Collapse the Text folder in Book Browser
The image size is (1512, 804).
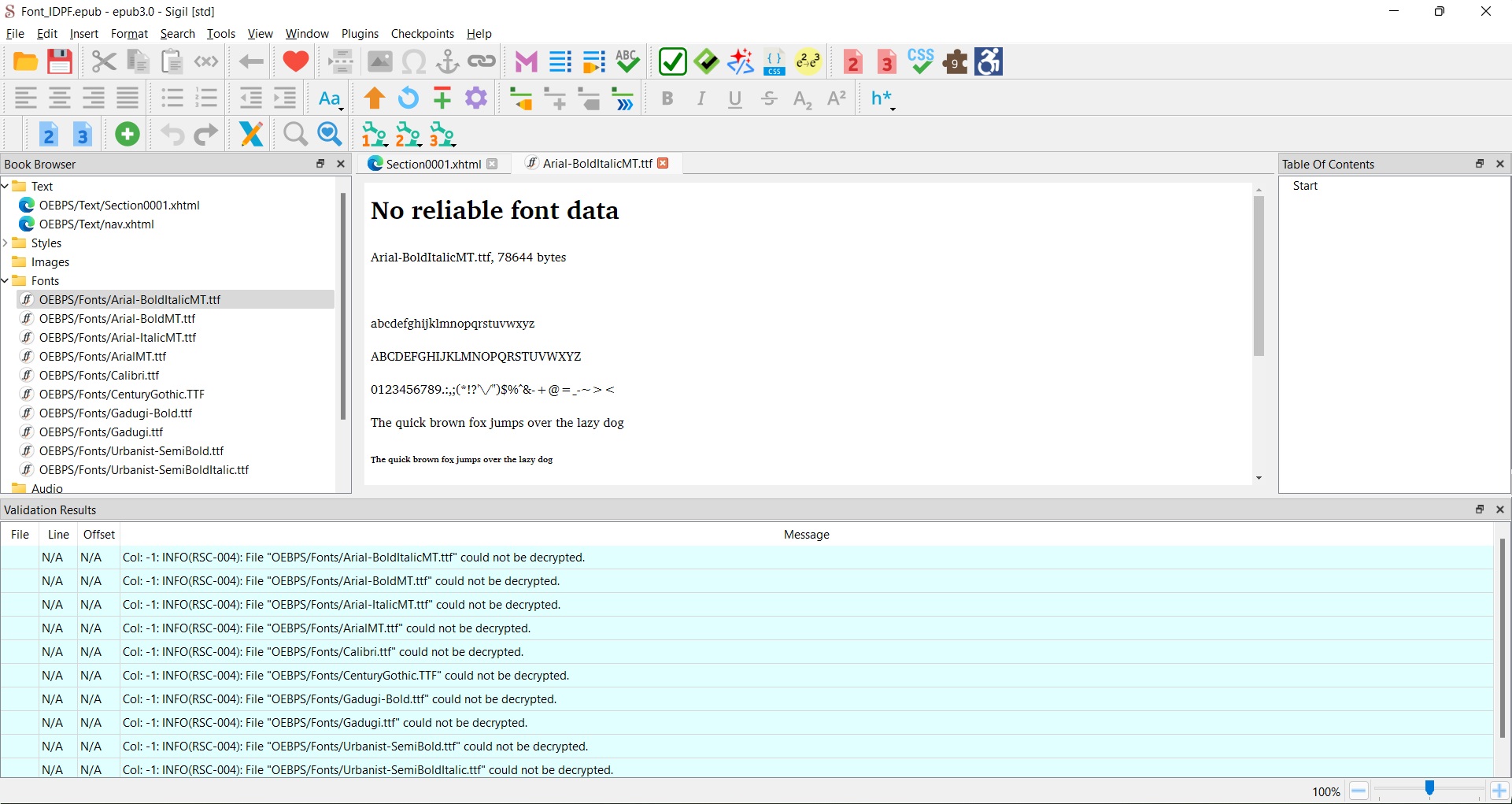point(5,187)
